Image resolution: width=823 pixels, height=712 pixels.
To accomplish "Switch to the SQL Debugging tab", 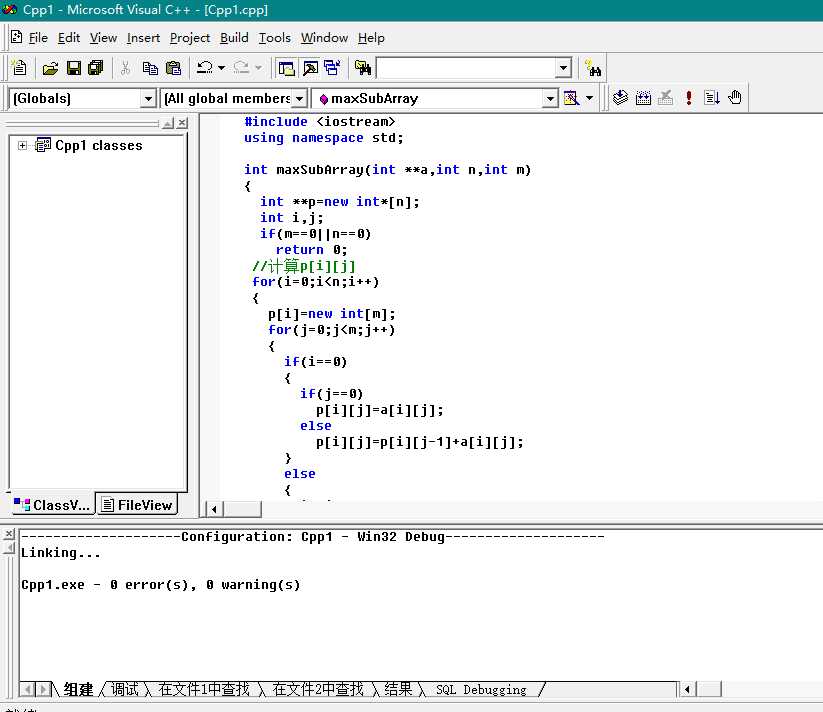I will [481, 689].
